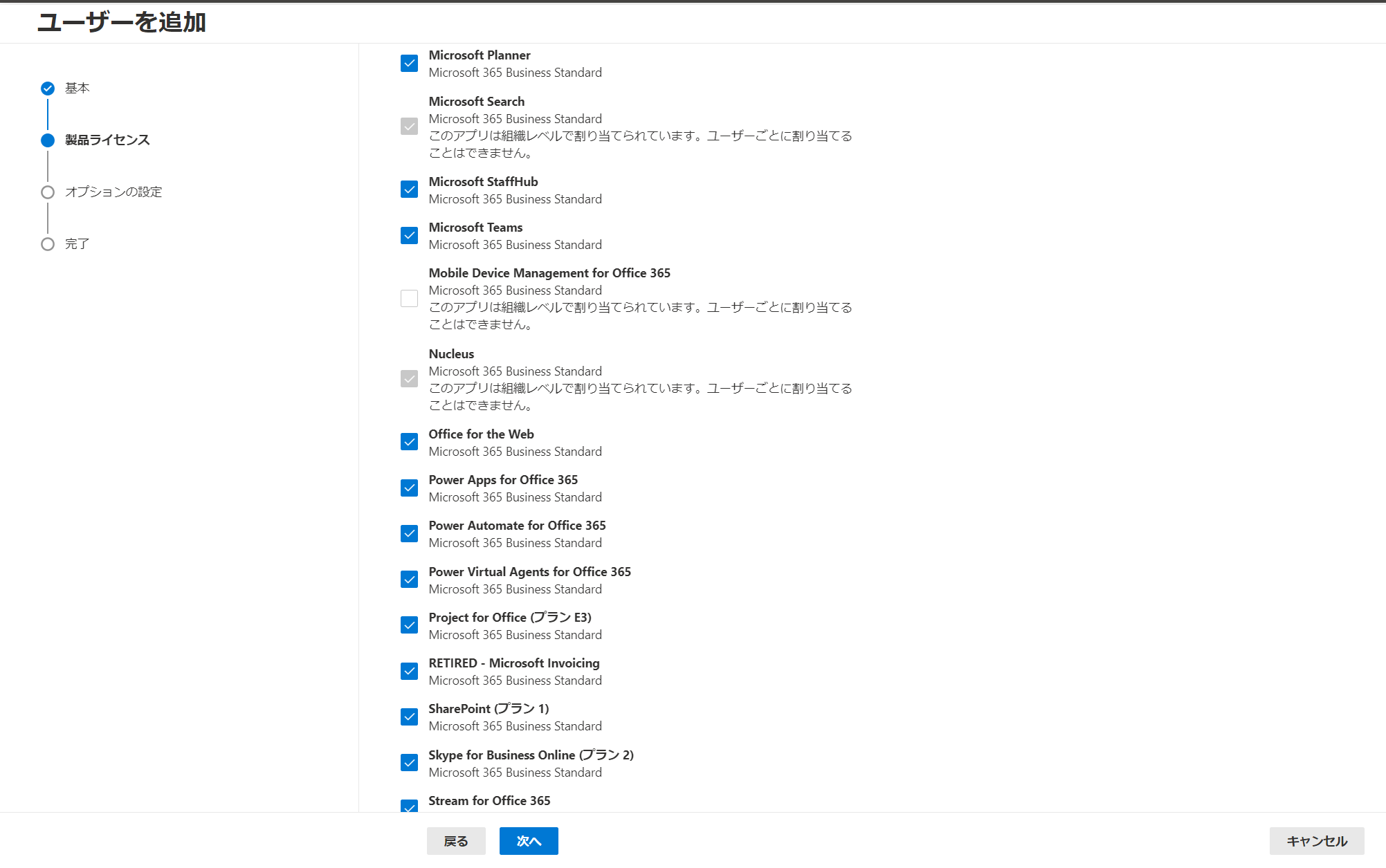
Task: Click the greyed Nucleus checkbox
Action: click(409, 379)
